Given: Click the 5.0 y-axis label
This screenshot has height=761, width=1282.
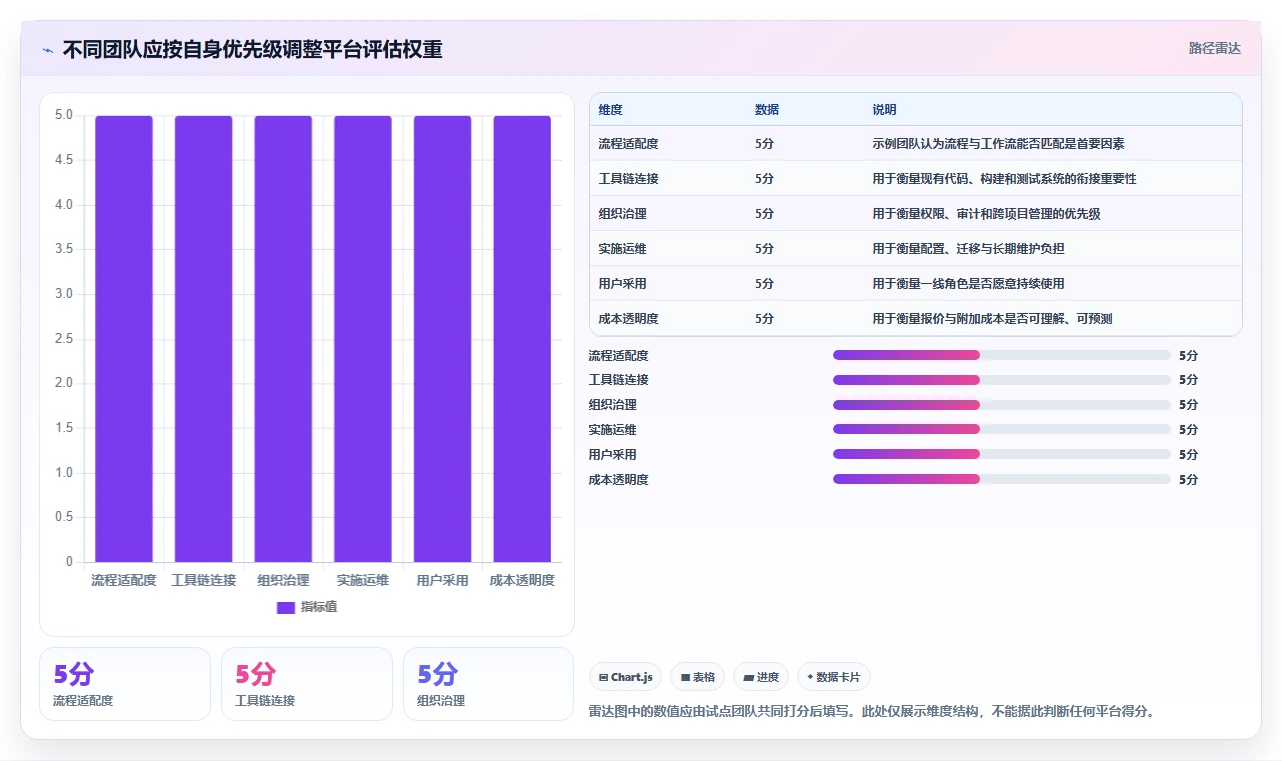Looking at the screenshot, I should 64,115.
